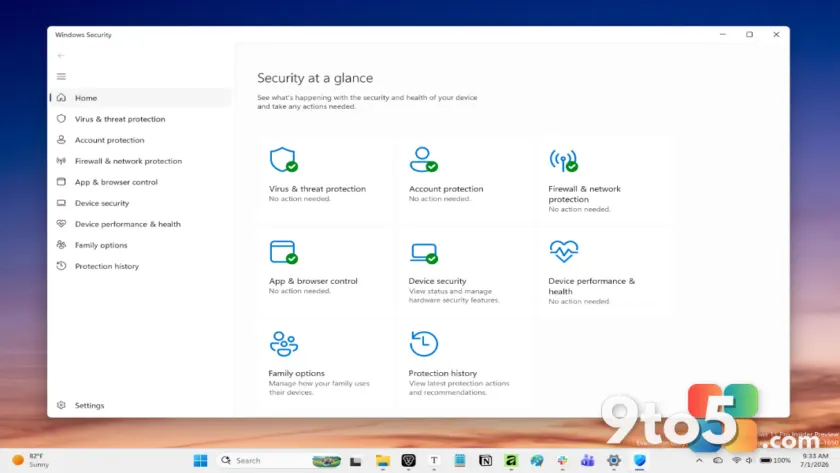The width and height of the screenshot is (840, 473).
Task: Open File Explorer from the taskbar
Action: point(382,460)
